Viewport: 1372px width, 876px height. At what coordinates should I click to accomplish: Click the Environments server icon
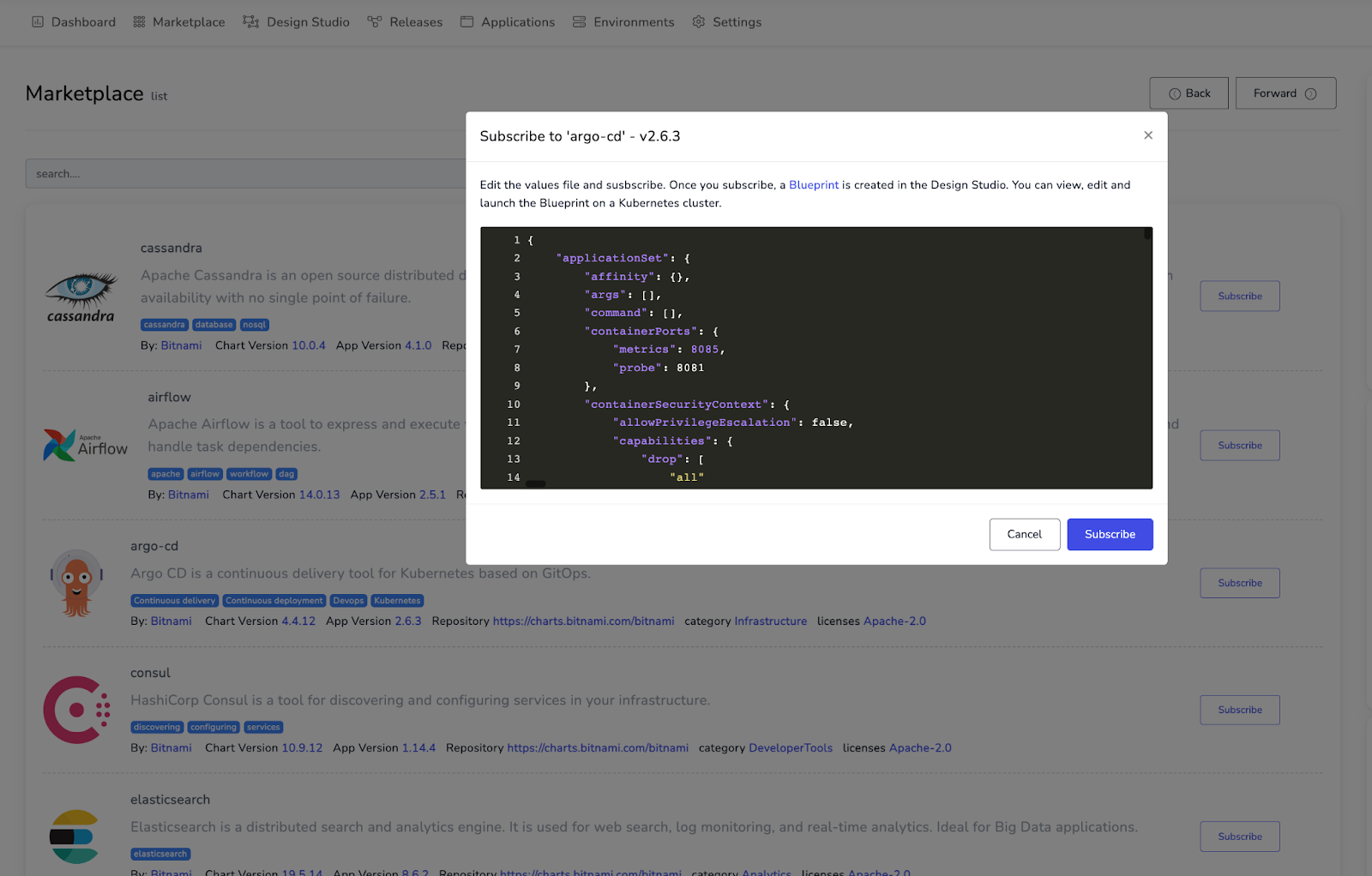click(x=580, y=21)
